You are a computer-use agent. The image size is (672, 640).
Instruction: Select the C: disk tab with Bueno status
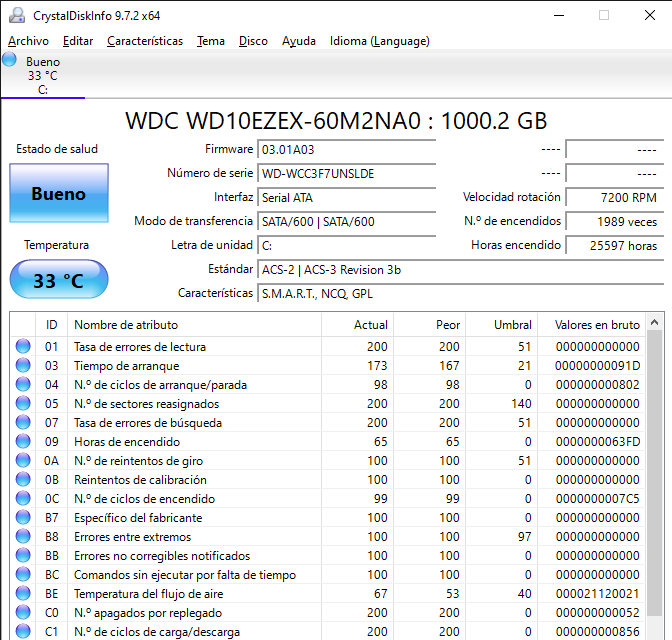[43, 75]
